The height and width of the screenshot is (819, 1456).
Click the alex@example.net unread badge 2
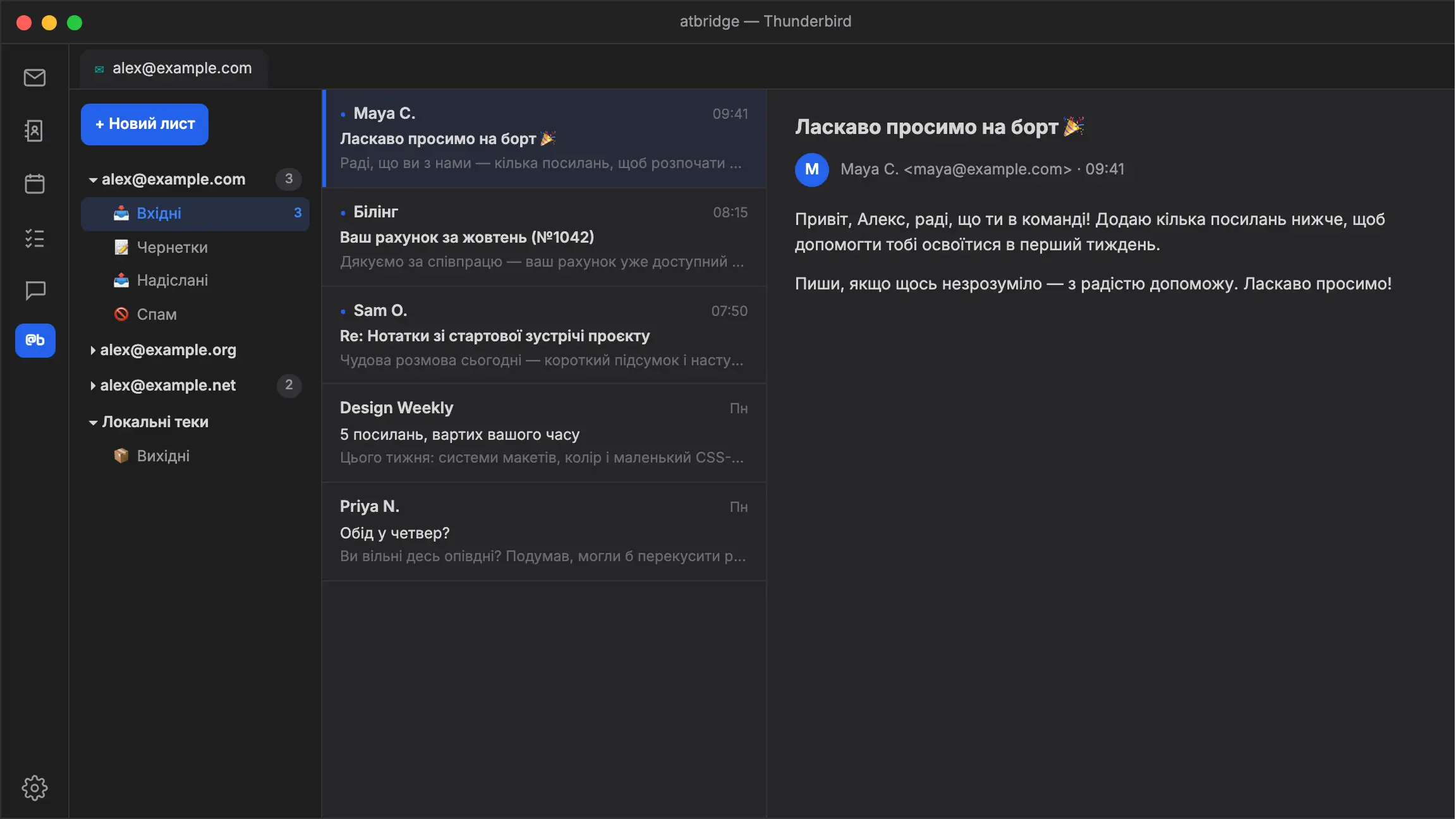289,385
